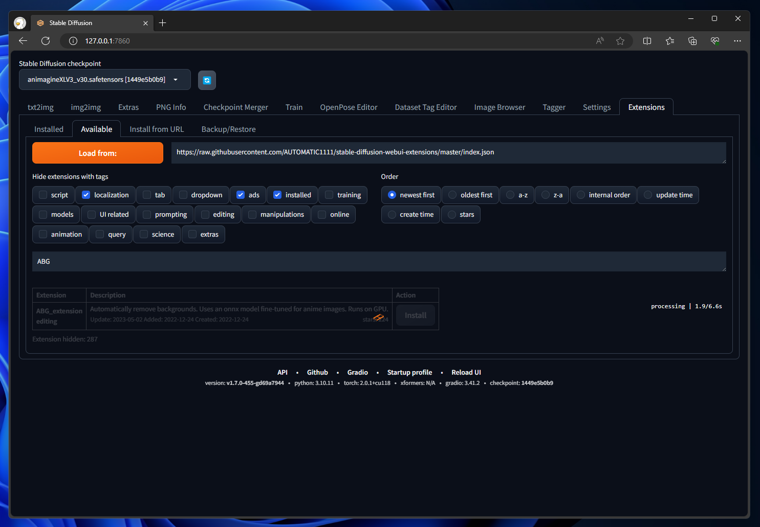Toggle the online tag checkbox
The height and width of the screenshot is (527, 760).
click(x=322, y=214)
